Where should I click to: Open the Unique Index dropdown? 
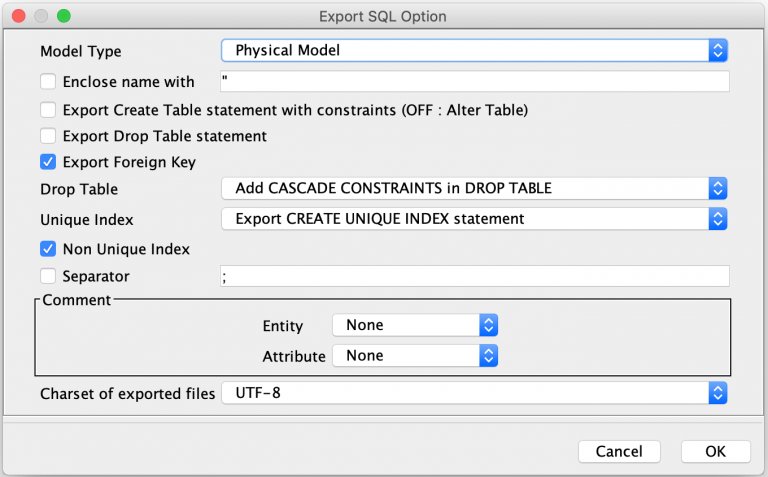473,218
